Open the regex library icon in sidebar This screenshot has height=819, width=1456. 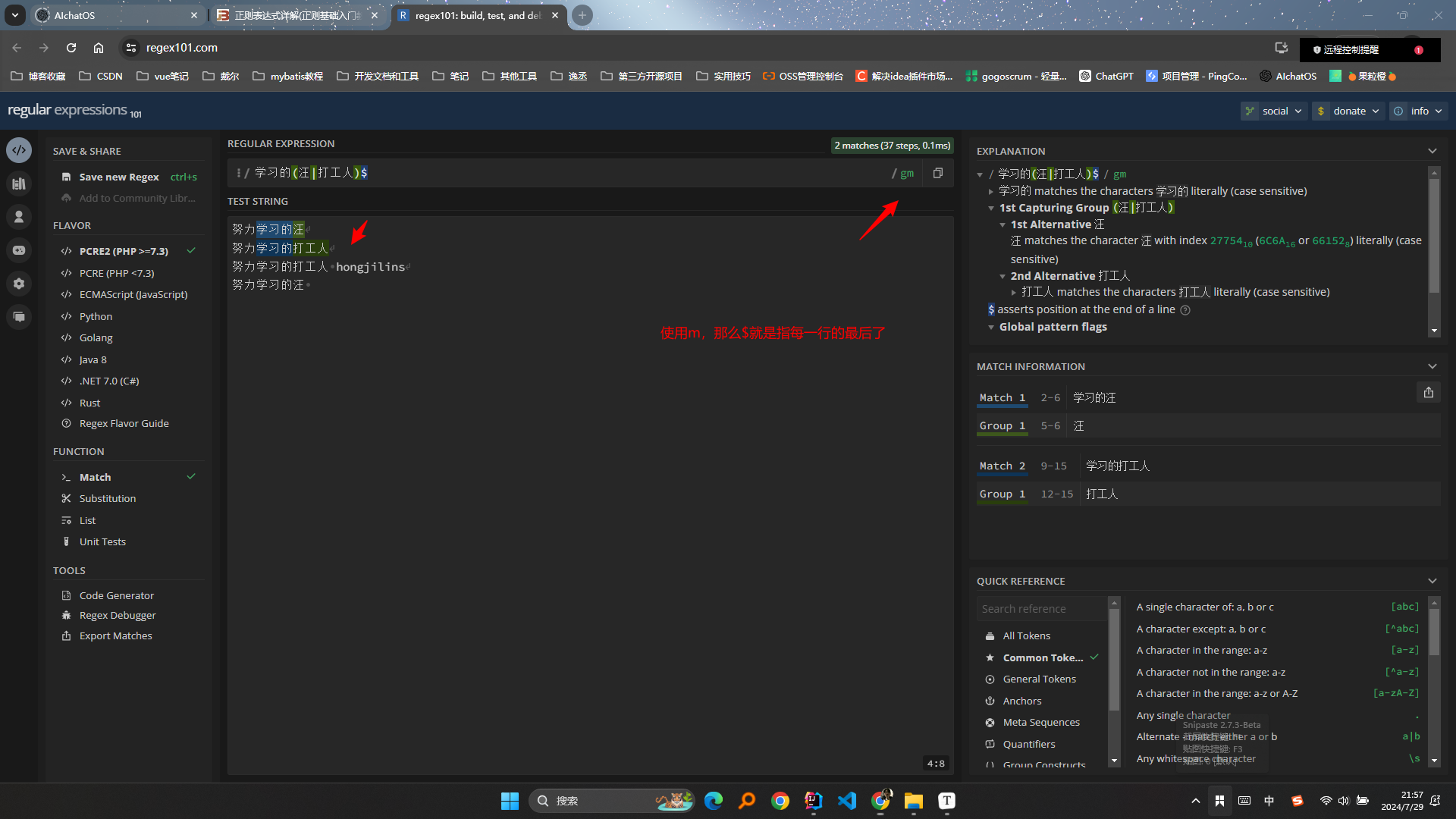click(x=19, y=184)
